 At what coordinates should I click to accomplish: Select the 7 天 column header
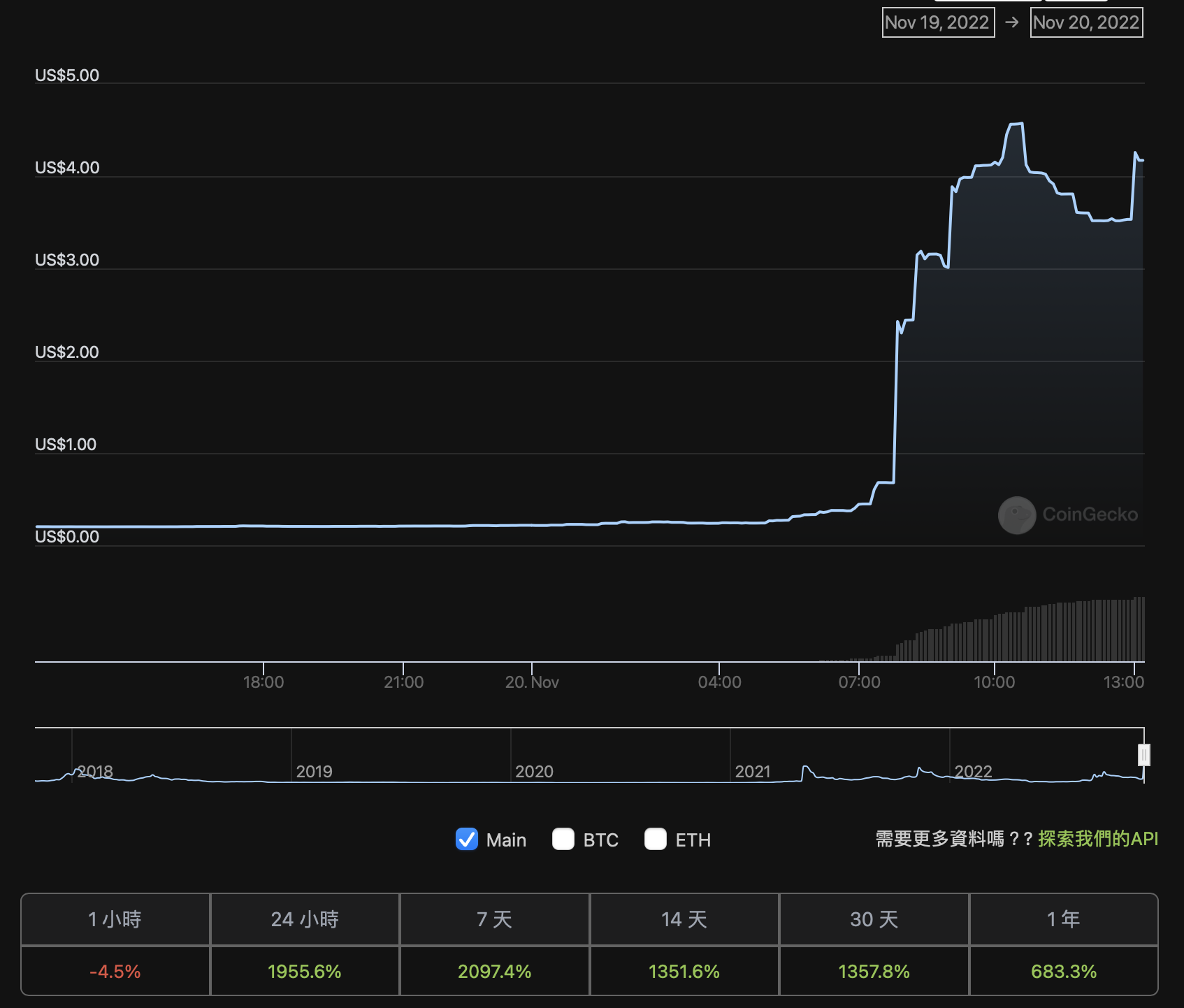click(494, 920)
